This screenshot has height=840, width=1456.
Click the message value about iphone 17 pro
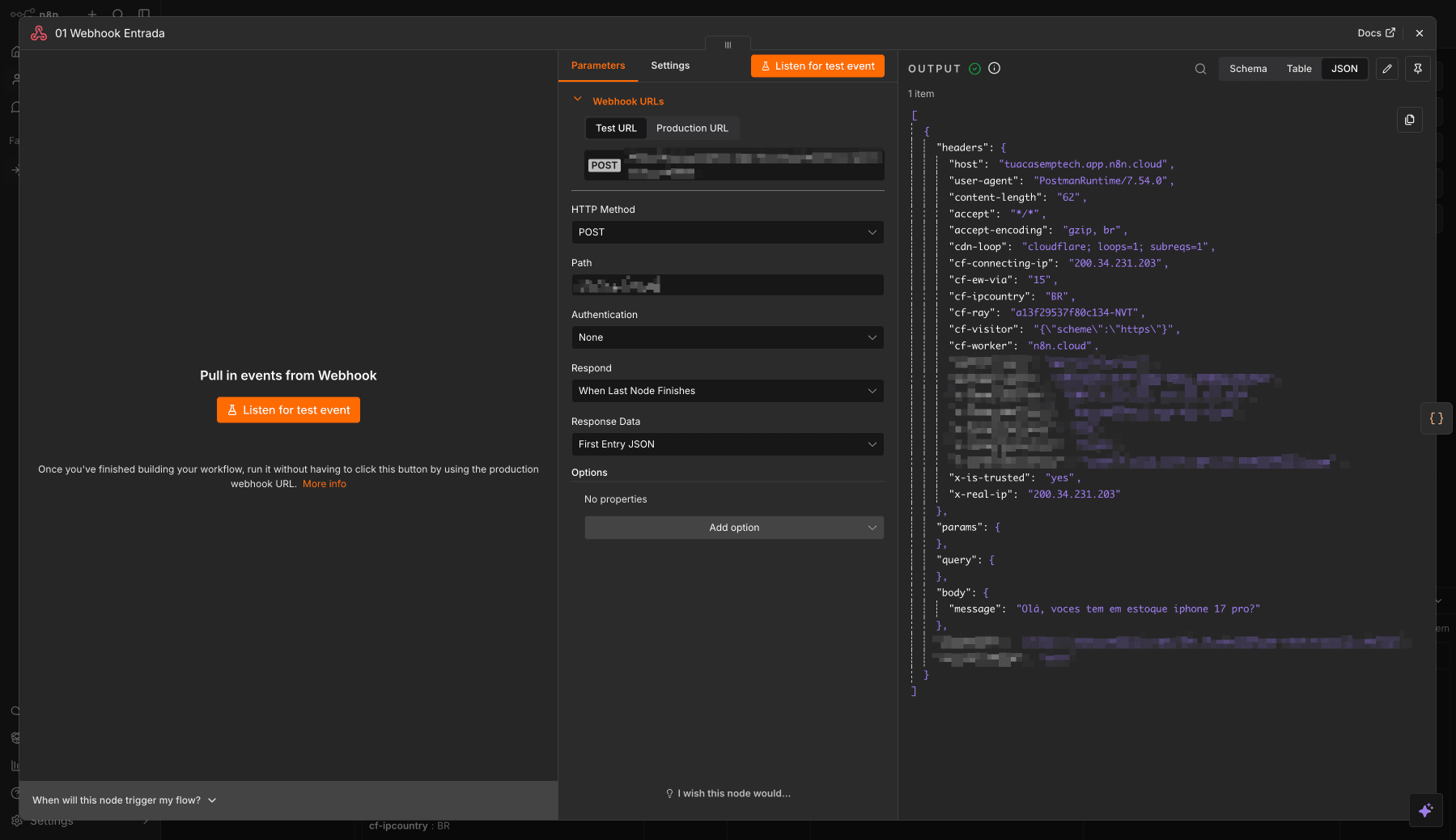pyautogui.click(x=1138, y=609)
